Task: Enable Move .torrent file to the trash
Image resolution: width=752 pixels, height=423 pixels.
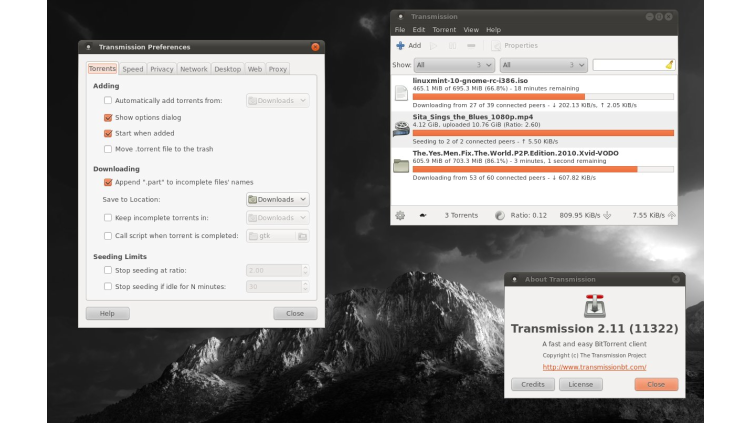Action: 108,149
